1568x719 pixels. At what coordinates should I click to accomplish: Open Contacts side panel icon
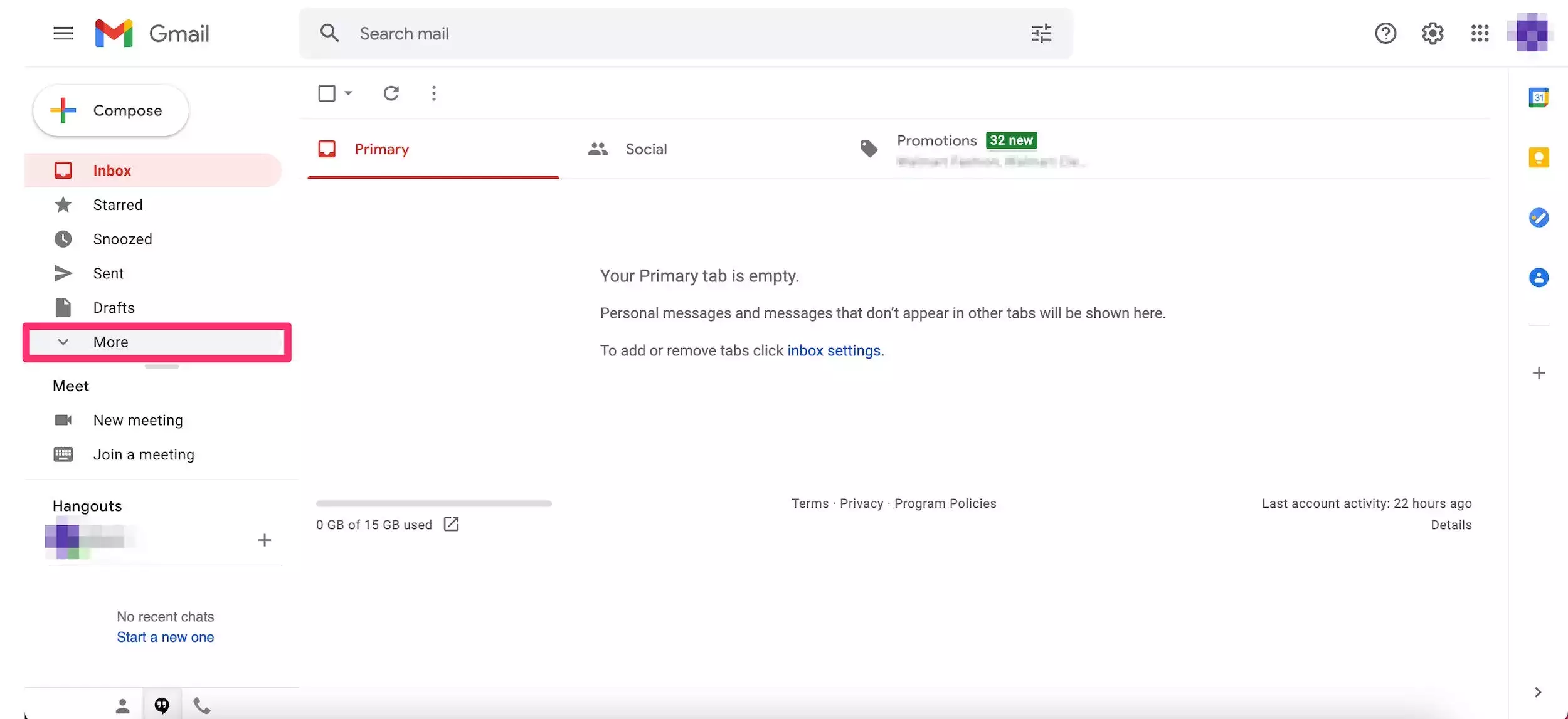point(1538,277)
